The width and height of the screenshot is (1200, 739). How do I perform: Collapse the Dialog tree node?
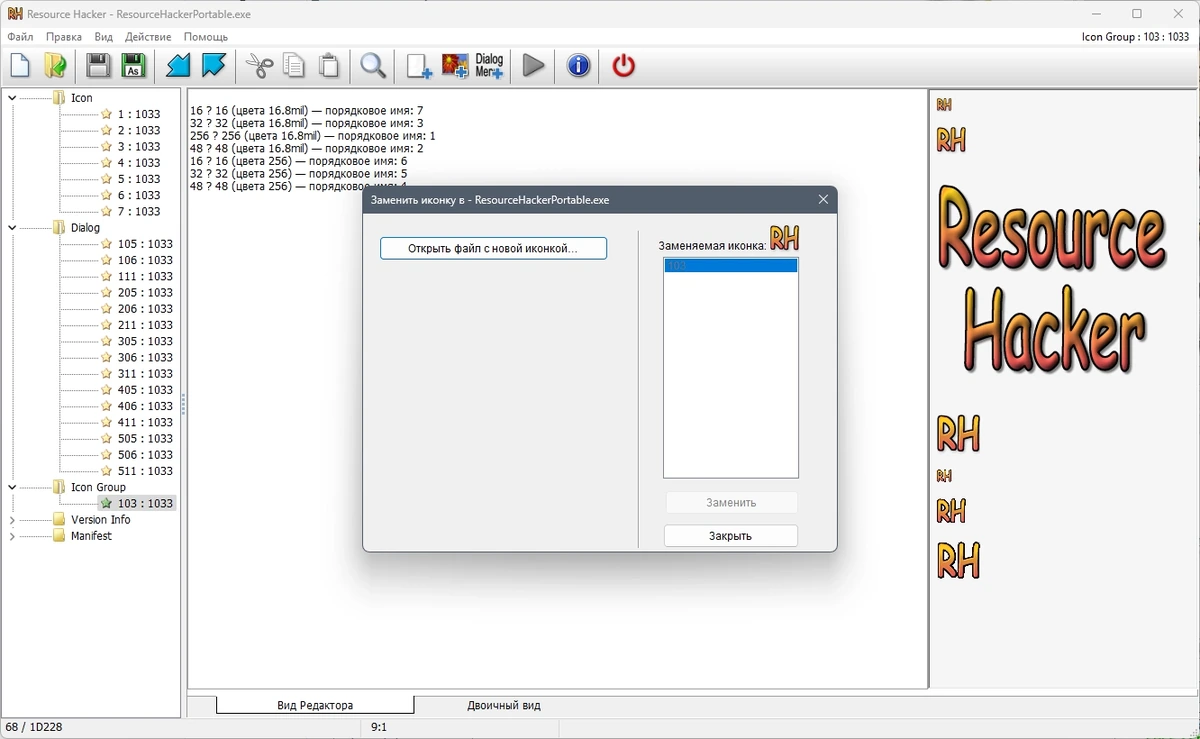click(x=12, y=228)
